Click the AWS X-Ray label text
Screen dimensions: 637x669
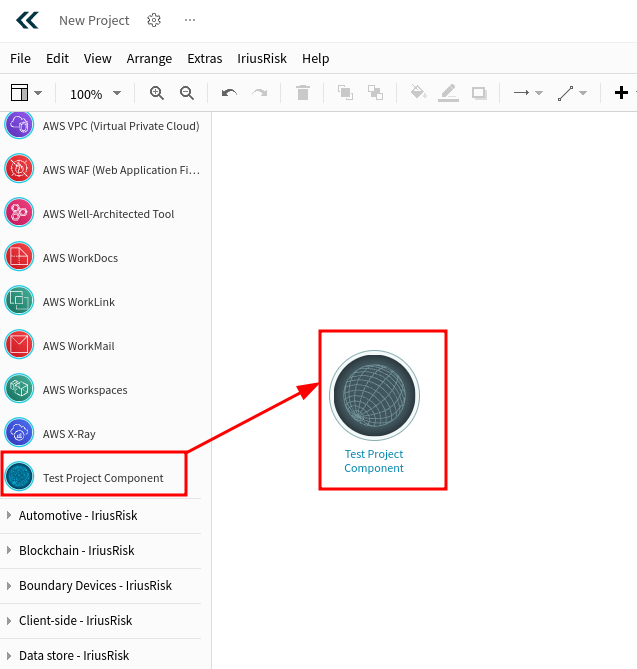[x=69, y=434]
